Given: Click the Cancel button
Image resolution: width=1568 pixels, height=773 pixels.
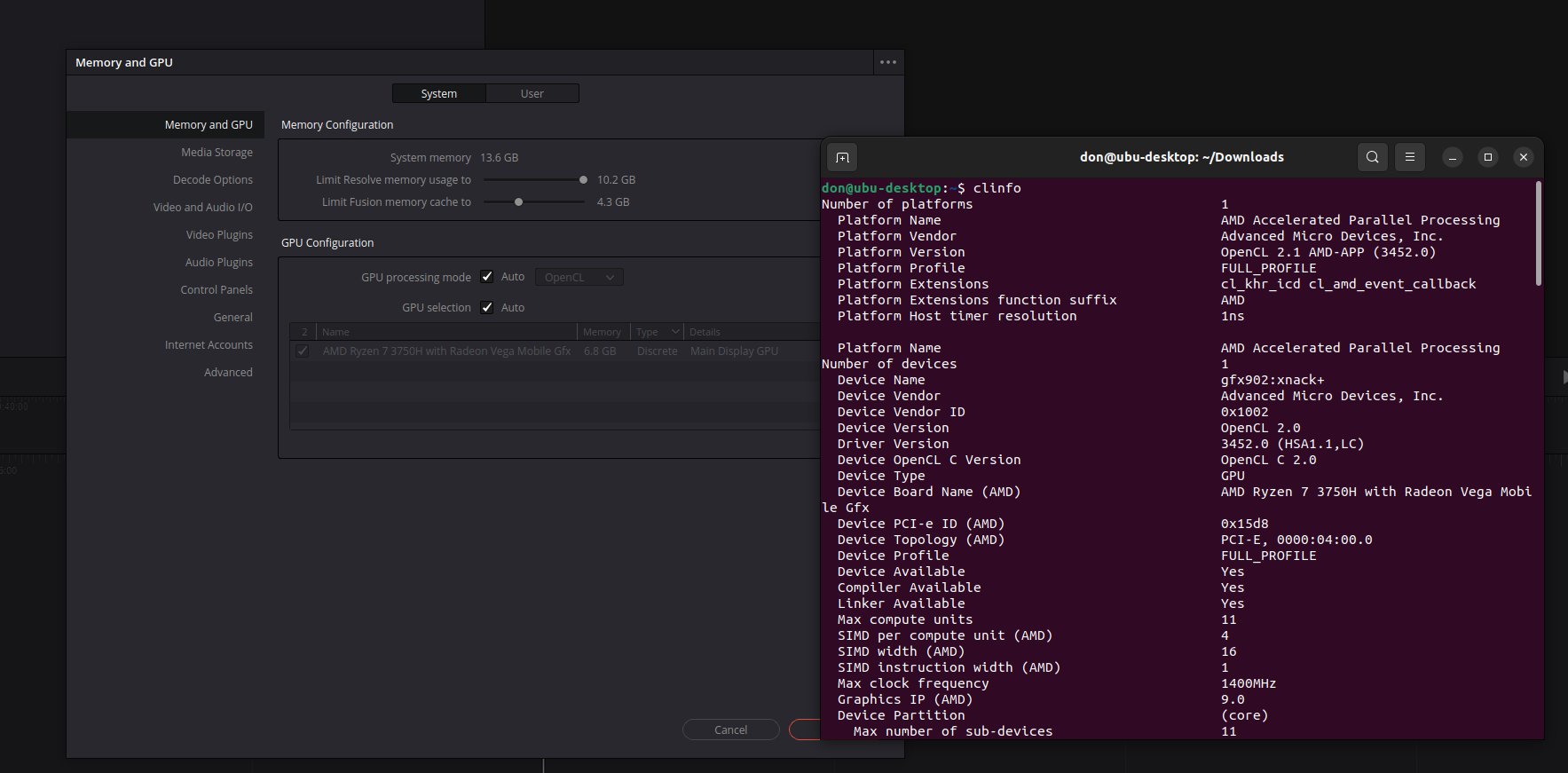Looking at the screenshot, I should pos(731,730).
